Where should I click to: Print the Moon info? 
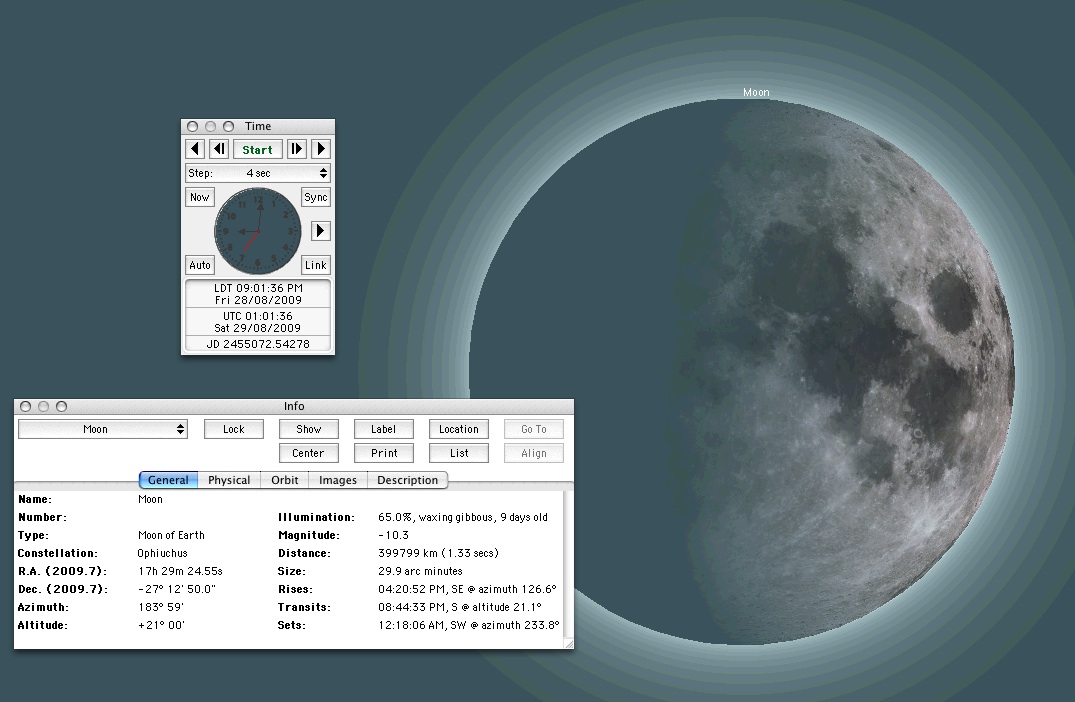(x=383, y=453)
